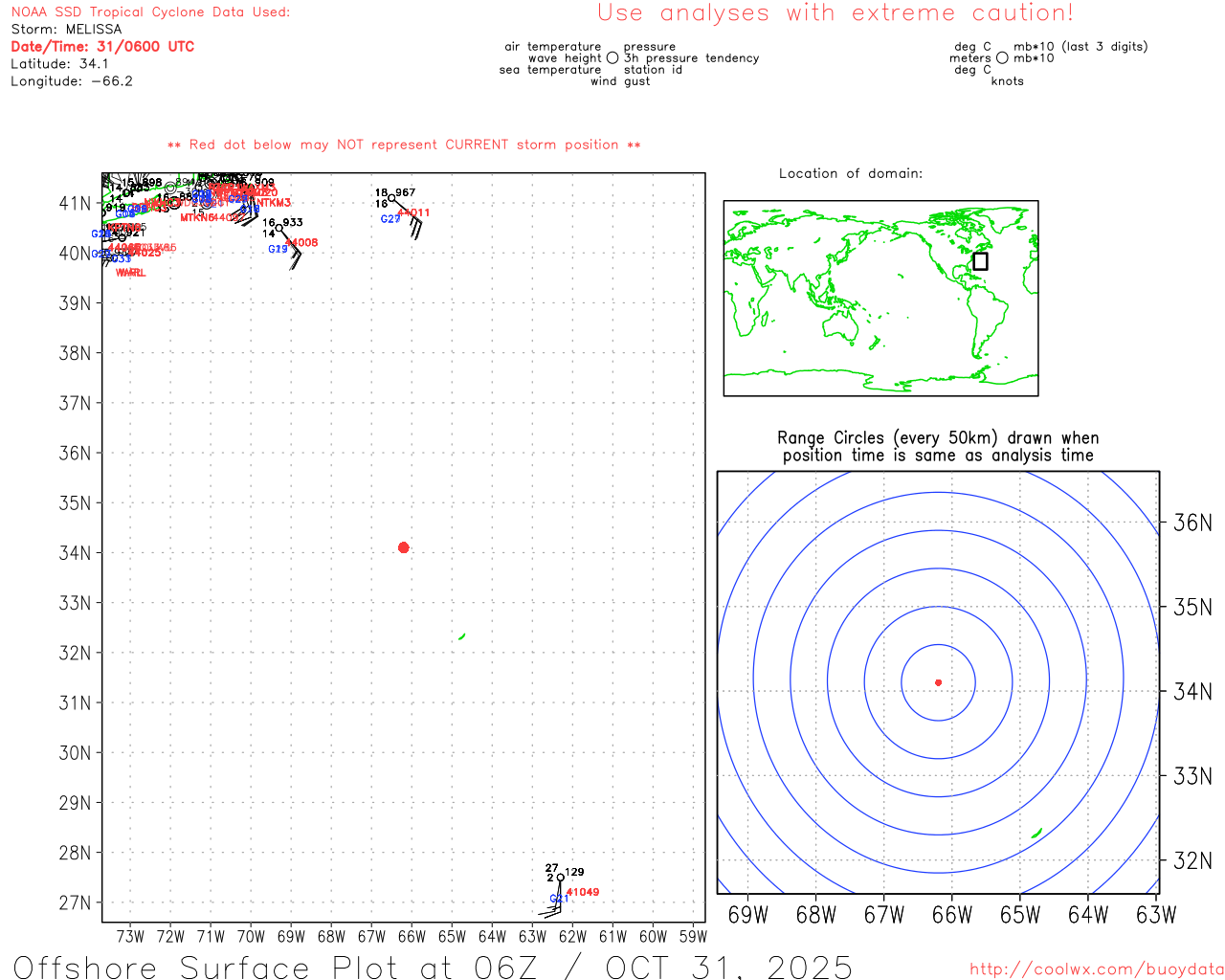Click the WARRL station label
Image resolution: width=1225 pixels, height=980 pixels.
(x=131, y=274)
